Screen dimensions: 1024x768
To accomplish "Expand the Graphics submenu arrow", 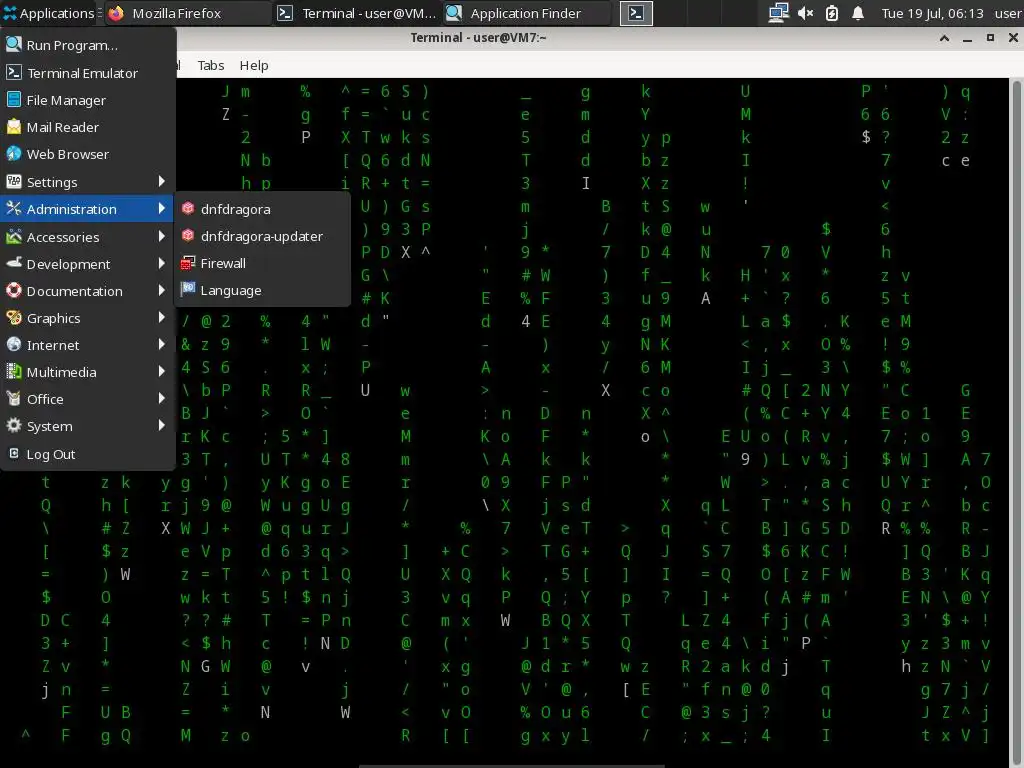I will [161, 317].
